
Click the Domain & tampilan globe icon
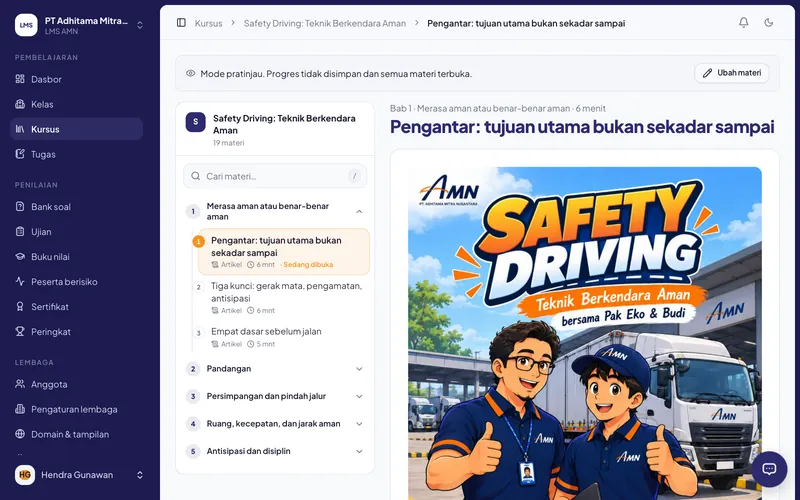(20, 434)
